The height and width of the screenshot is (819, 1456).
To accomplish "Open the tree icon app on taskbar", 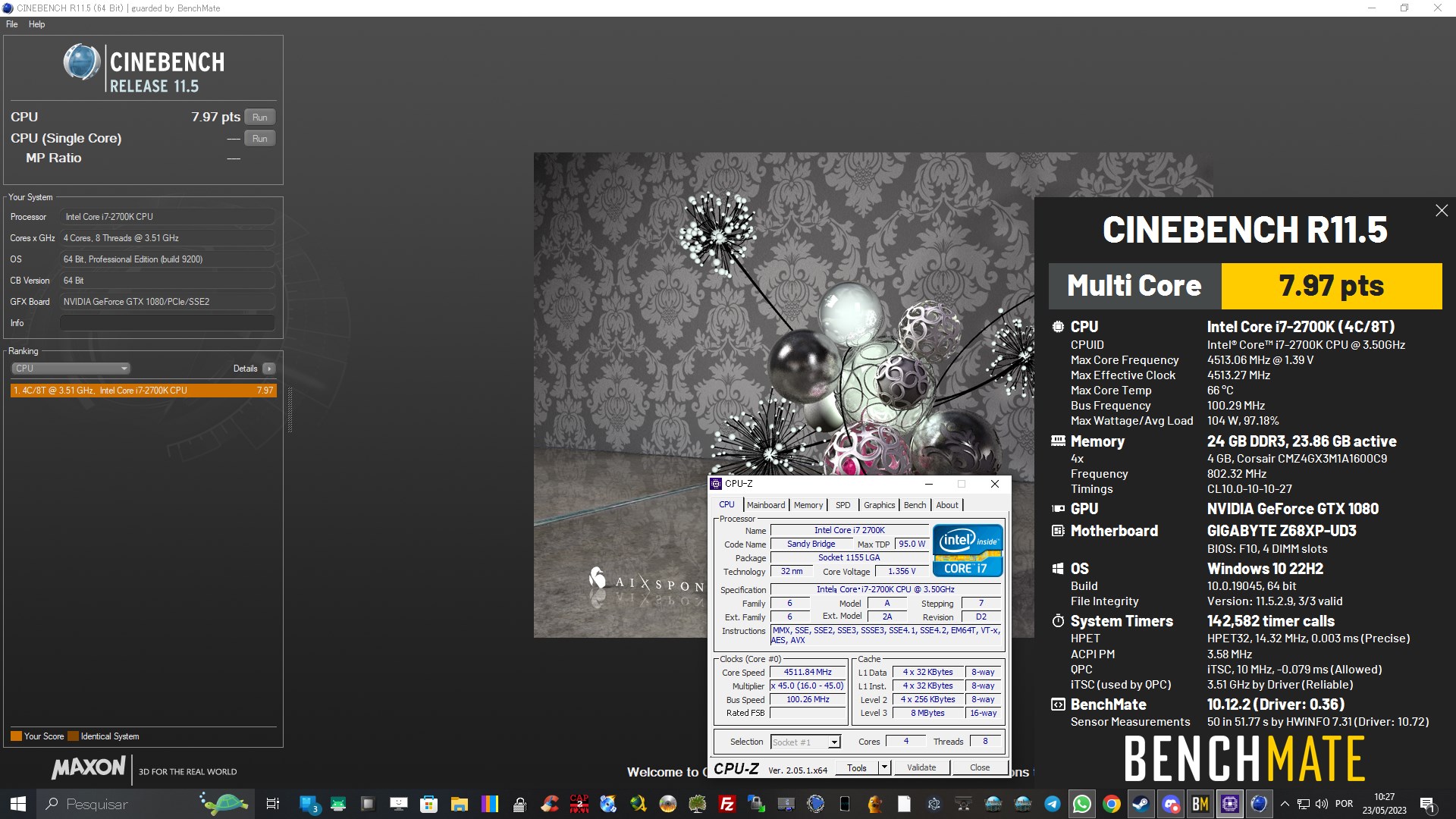I will tap(698, 804).
